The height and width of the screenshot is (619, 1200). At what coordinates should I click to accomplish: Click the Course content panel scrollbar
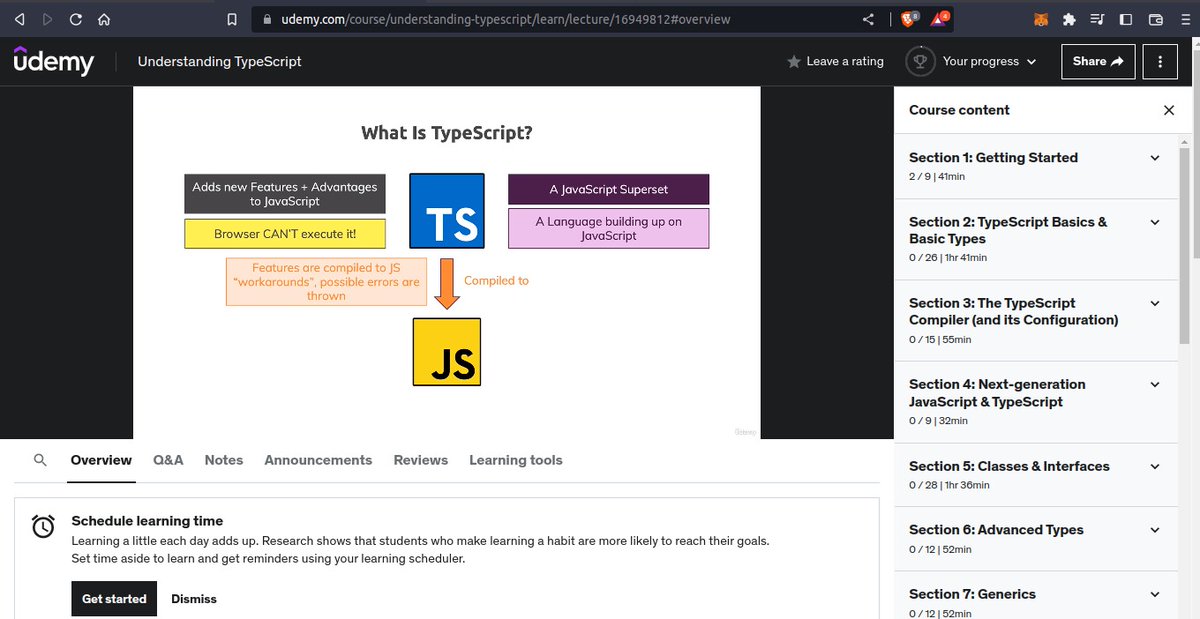pos(1185,244)
